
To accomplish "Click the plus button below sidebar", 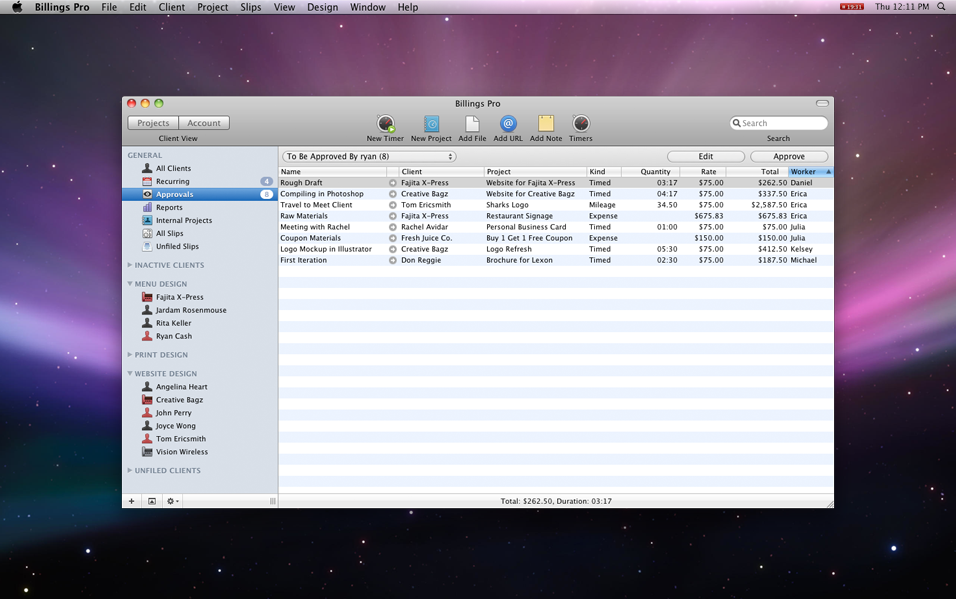I will pyautogui.click(x=132, y=501).
